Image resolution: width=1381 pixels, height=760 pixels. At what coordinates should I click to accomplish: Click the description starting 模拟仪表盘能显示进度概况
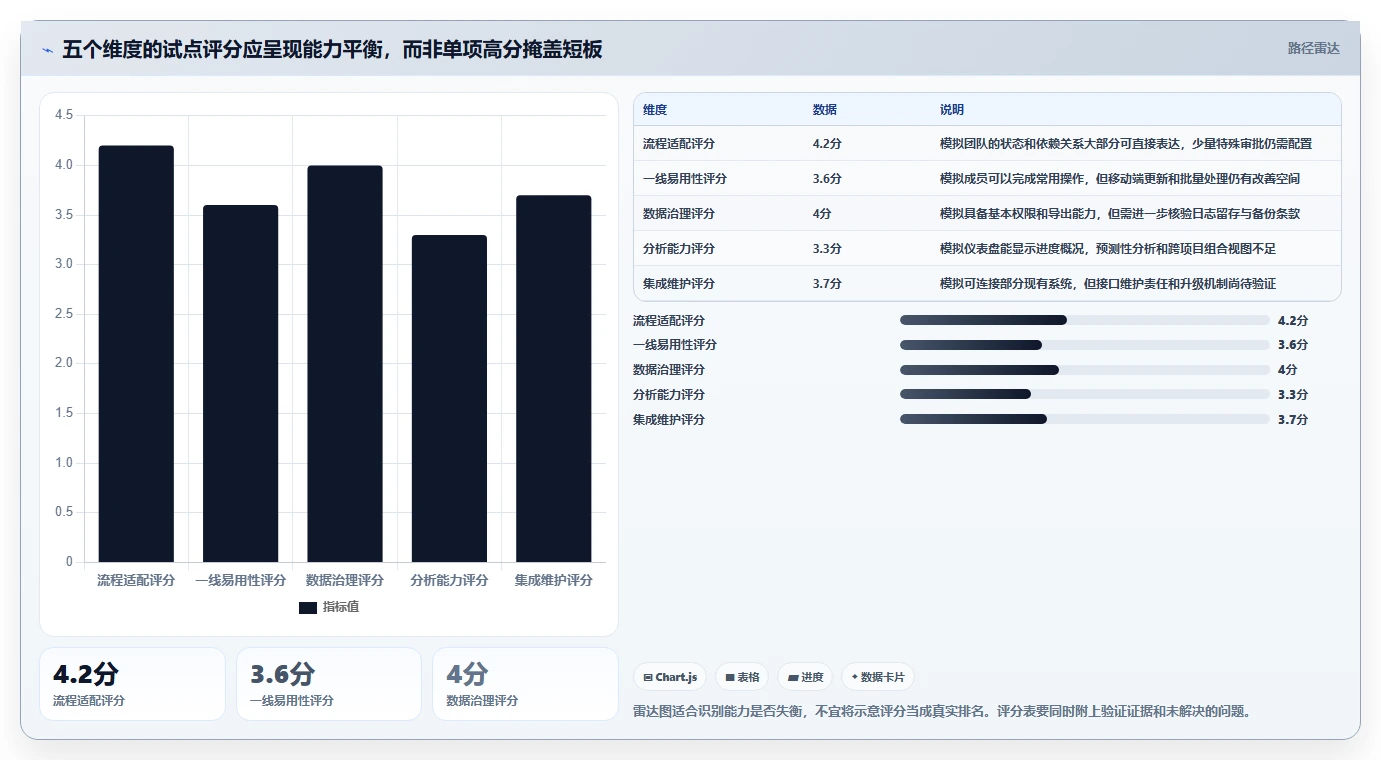(1108, 249)
